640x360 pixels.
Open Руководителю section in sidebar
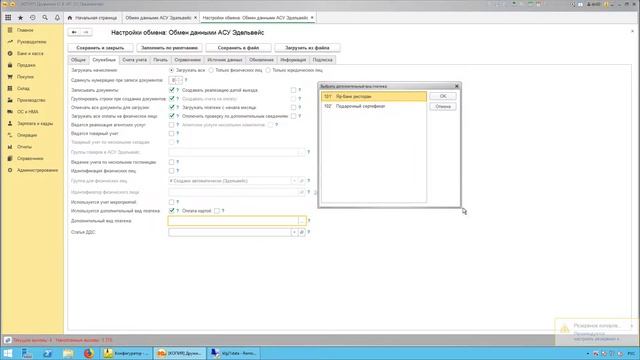(32, 42)
